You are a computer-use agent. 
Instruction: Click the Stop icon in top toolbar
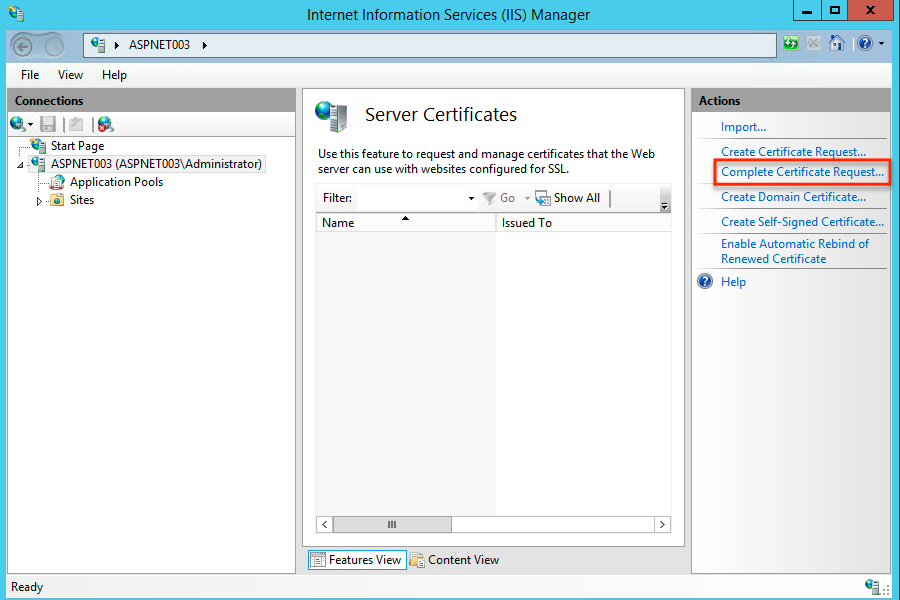[813, 44]
